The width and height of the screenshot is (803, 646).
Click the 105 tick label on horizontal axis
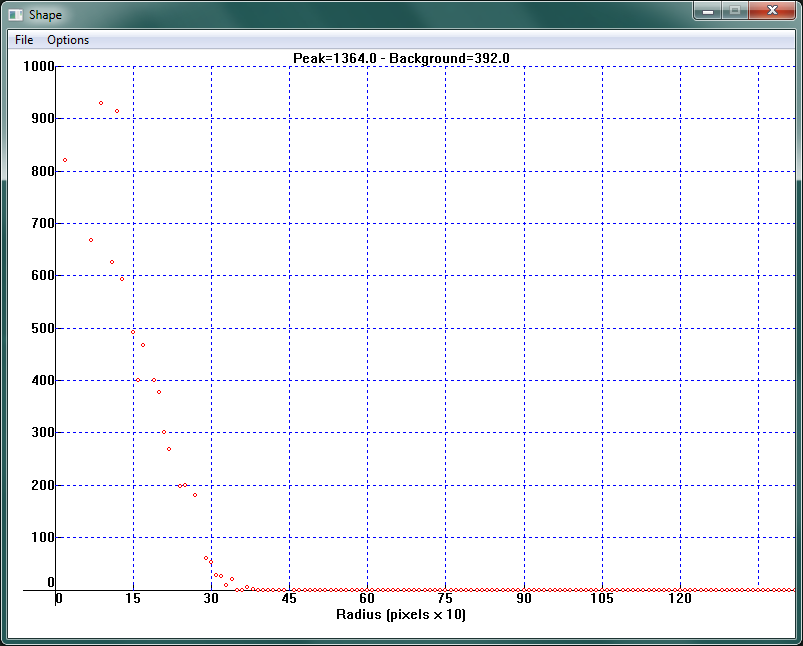[x=602, y=599]
